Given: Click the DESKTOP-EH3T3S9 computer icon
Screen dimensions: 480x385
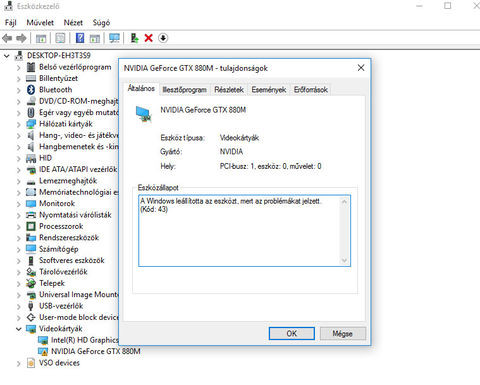Looking at the screenshot, I should pos(19,56).
